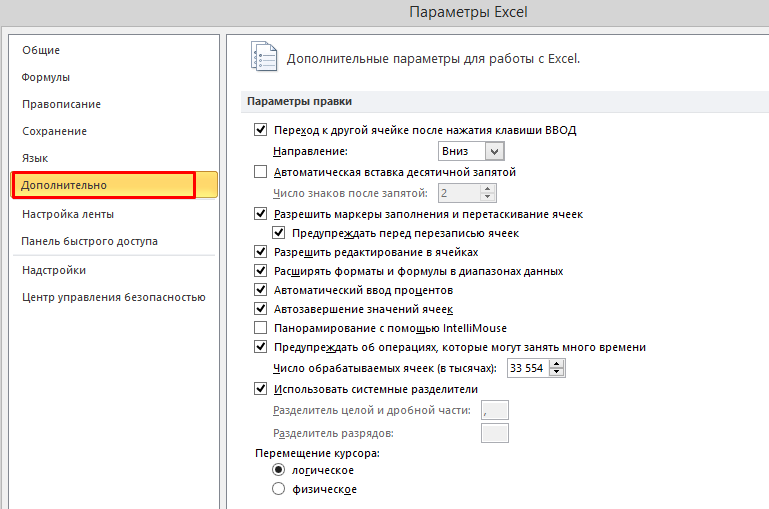Image resolution: width=769 pixels, height=509 pixels.
Task: Select the Сохранение category
Action: pos(54,131)
